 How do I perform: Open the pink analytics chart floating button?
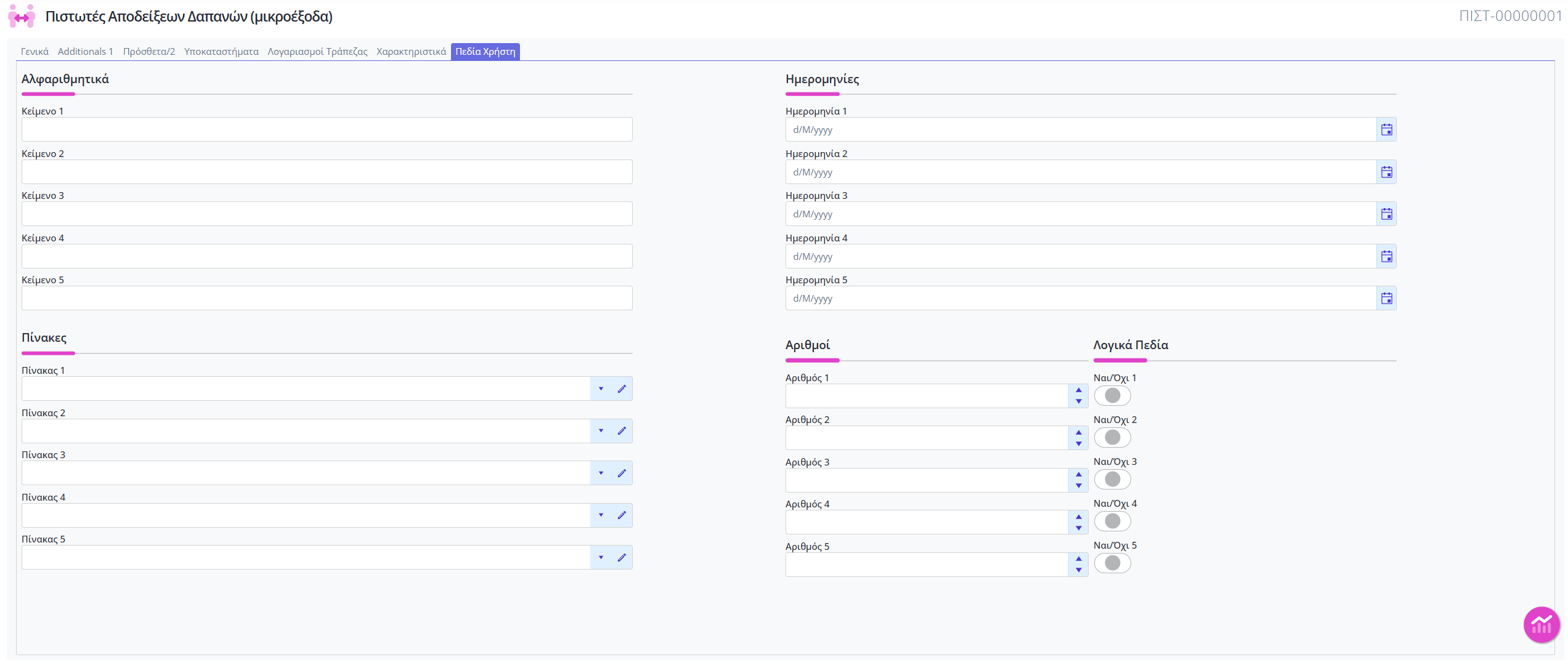click(1542, 625)
